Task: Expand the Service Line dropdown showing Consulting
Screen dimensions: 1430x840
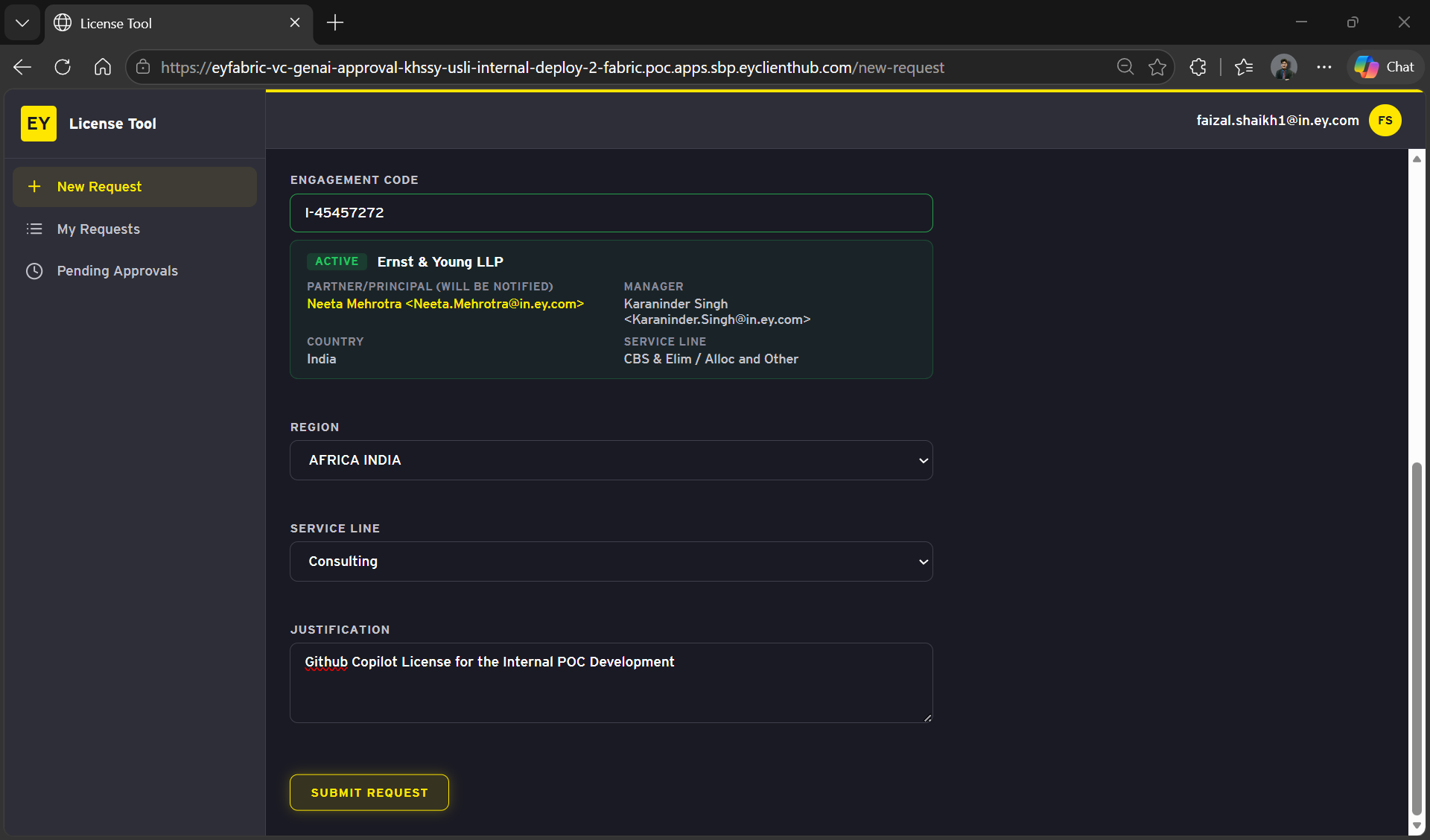Action: 611,561
